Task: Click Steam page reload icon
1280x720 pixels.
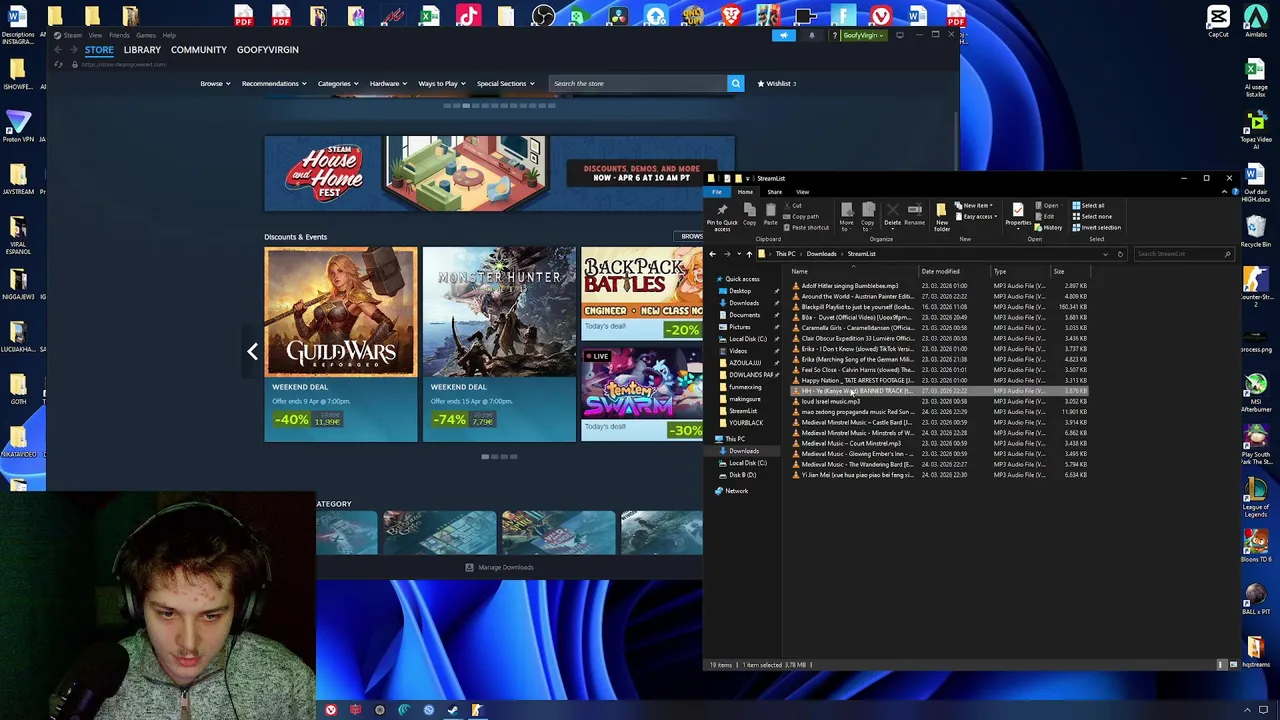Action: click(59, 64)
